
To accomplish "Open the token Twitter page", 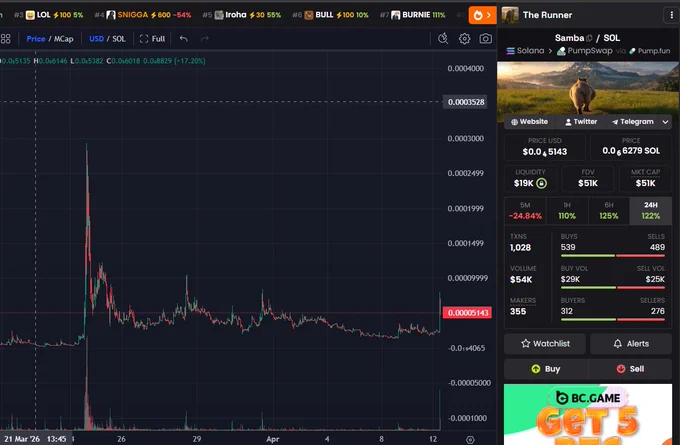I will pos(581,122).
